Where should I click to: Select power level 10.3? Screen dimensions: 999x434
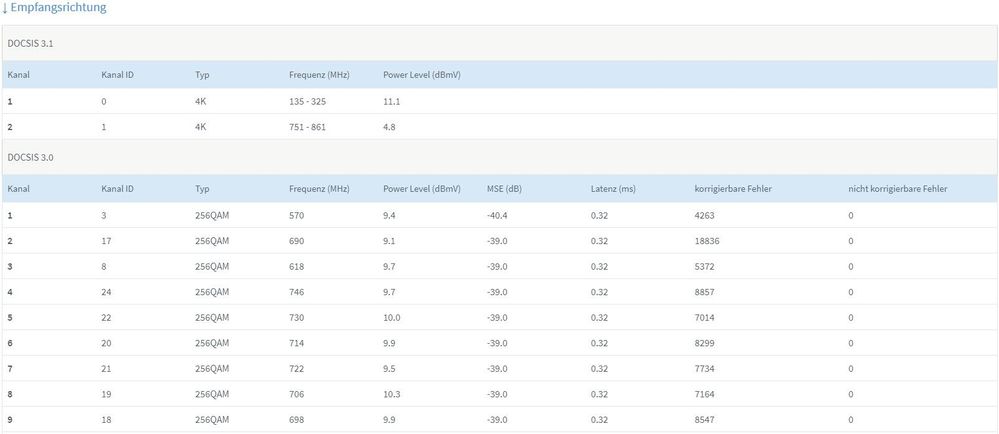tap(391, 394)
